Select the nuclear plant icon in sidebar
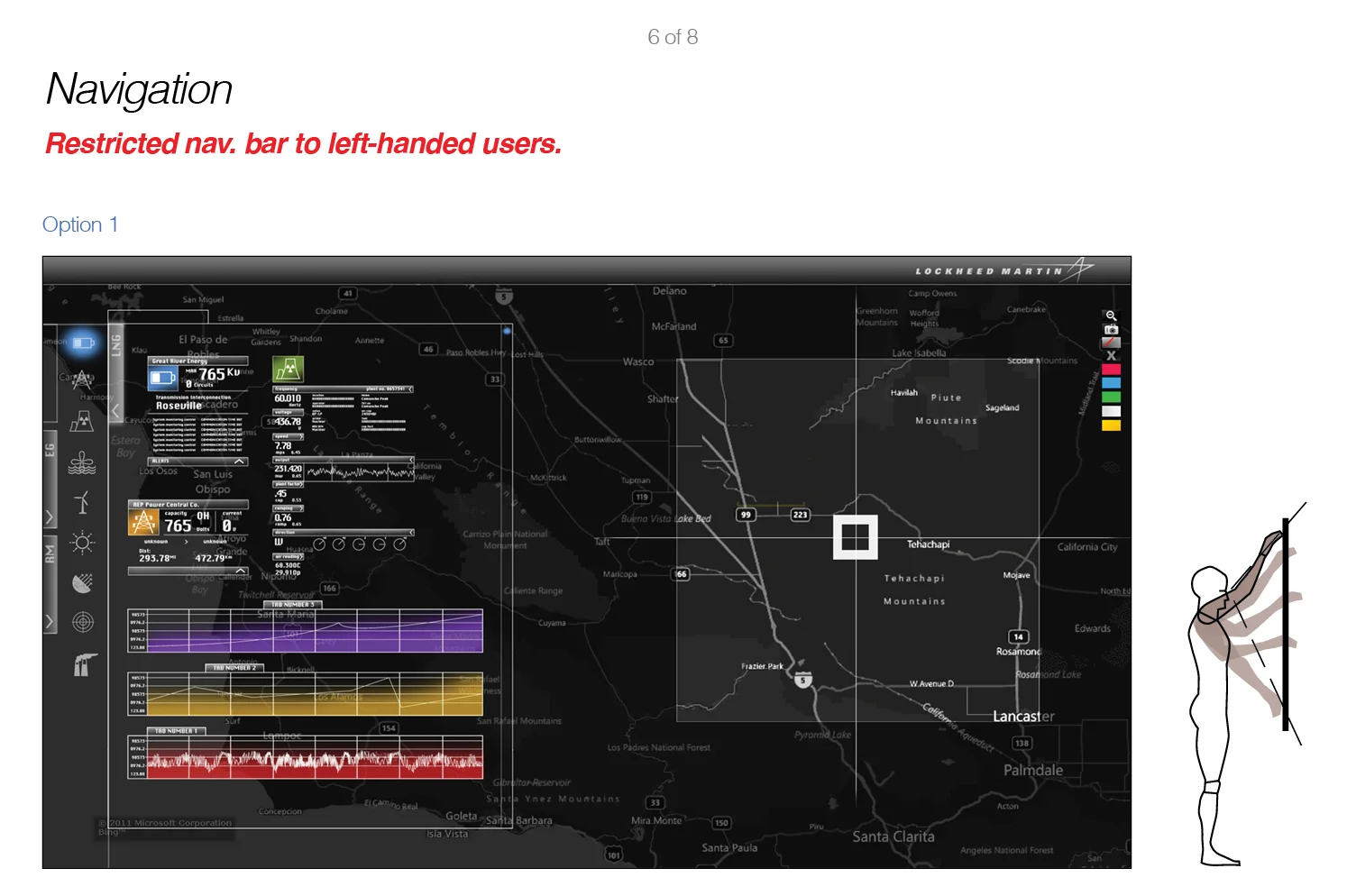This screenshot has height=896, width=1347. (82, 421)
